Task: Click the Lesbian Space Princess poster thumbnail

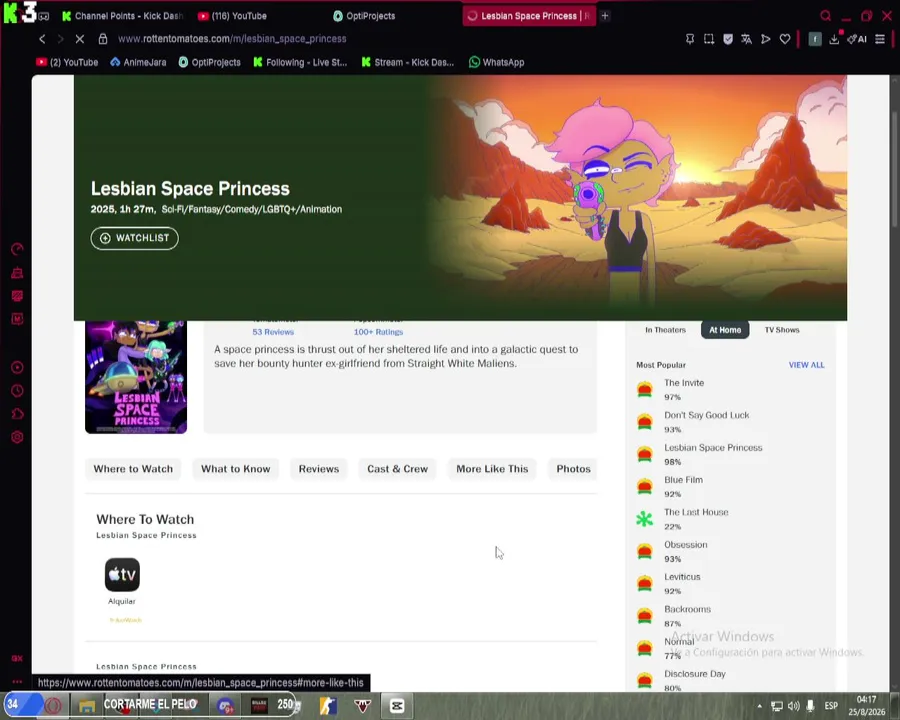Action: [136, 377]
